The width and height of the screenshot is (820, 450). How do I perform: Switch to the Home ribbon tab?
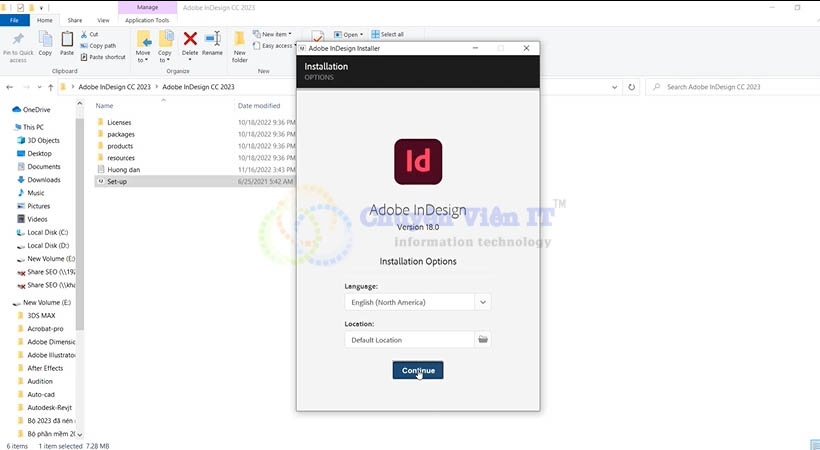44,20
